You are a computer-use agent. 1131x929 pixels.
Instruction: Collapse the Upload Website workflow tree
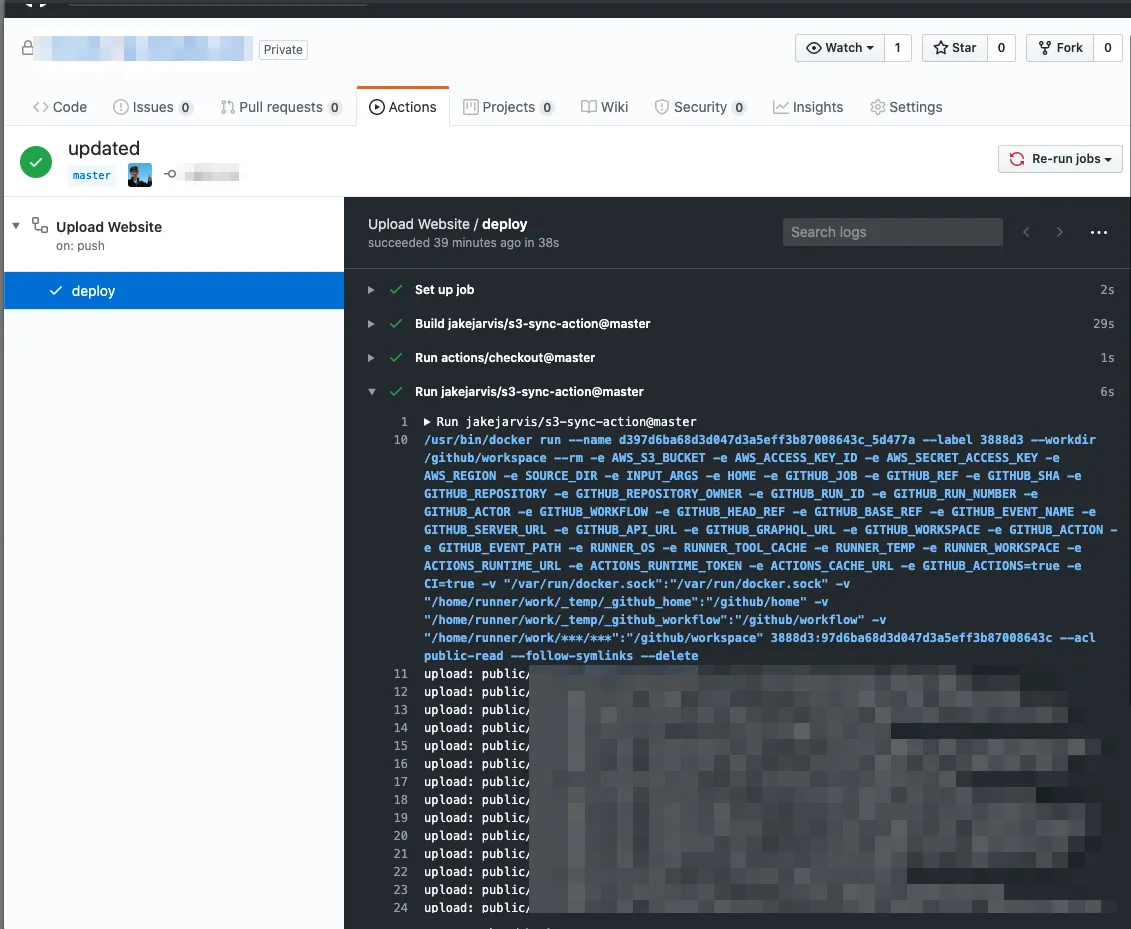(16, 226)
